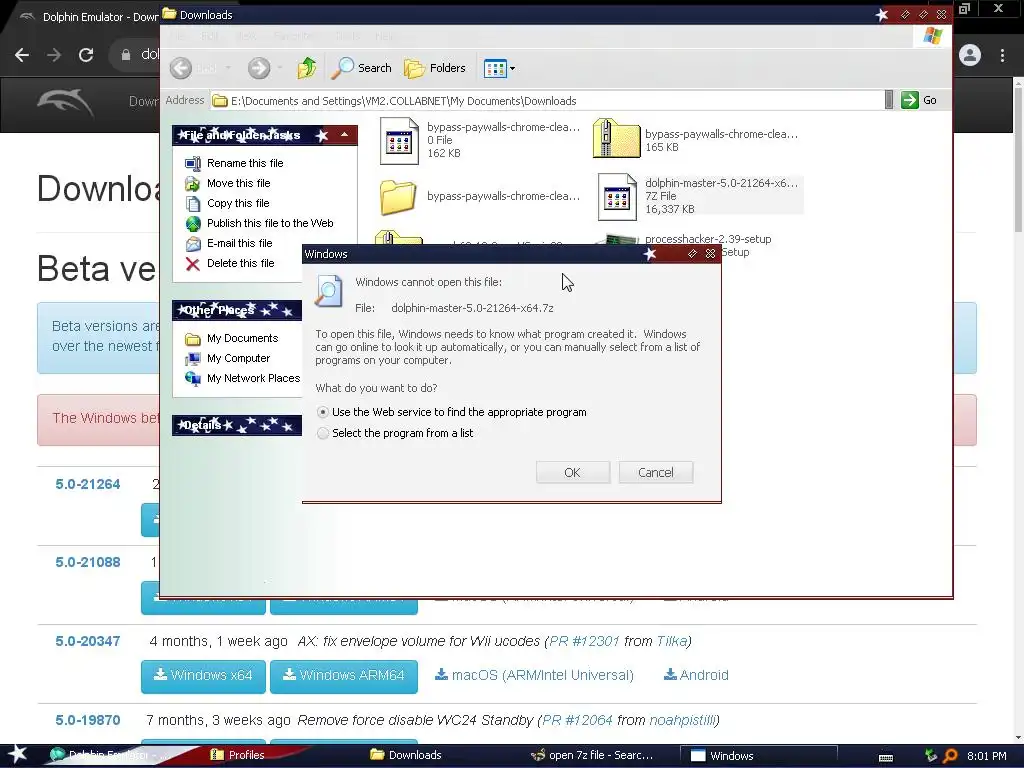Select the processhacker-2.39-setup file name
The height and width of the screenshot is (768, 1024).
708,239
